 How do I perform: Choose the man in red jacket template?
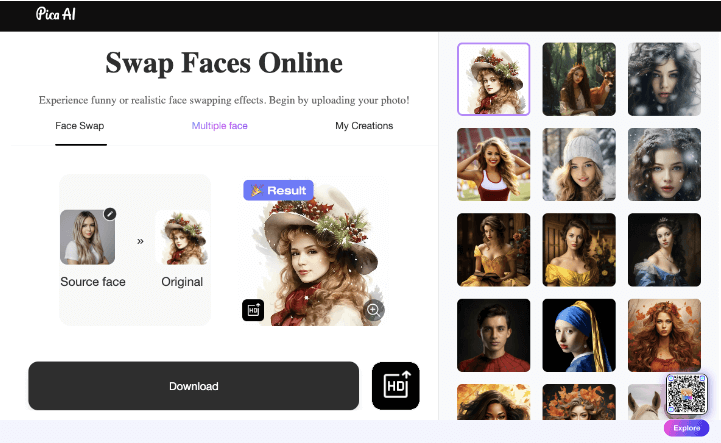pyautogui.click(x=493, y=335)
